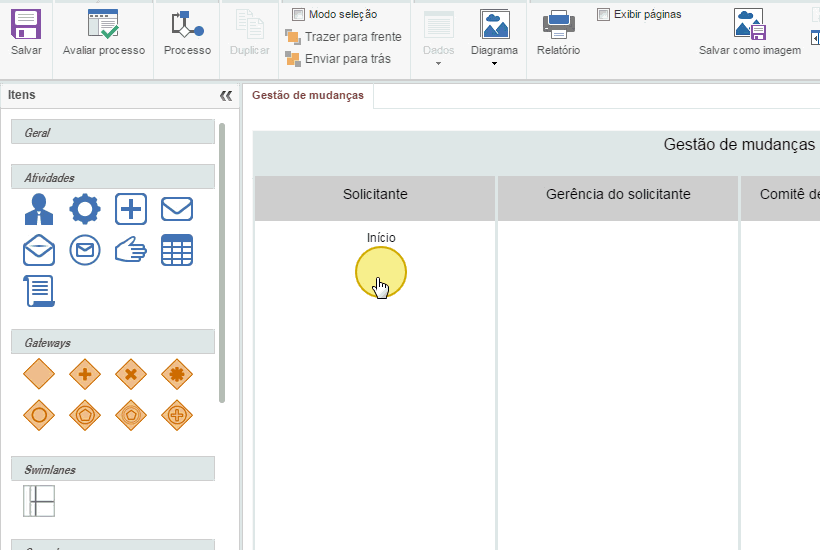Click the Processo toolbar icon
820x550 pixels.
click(x=187, y=25)
